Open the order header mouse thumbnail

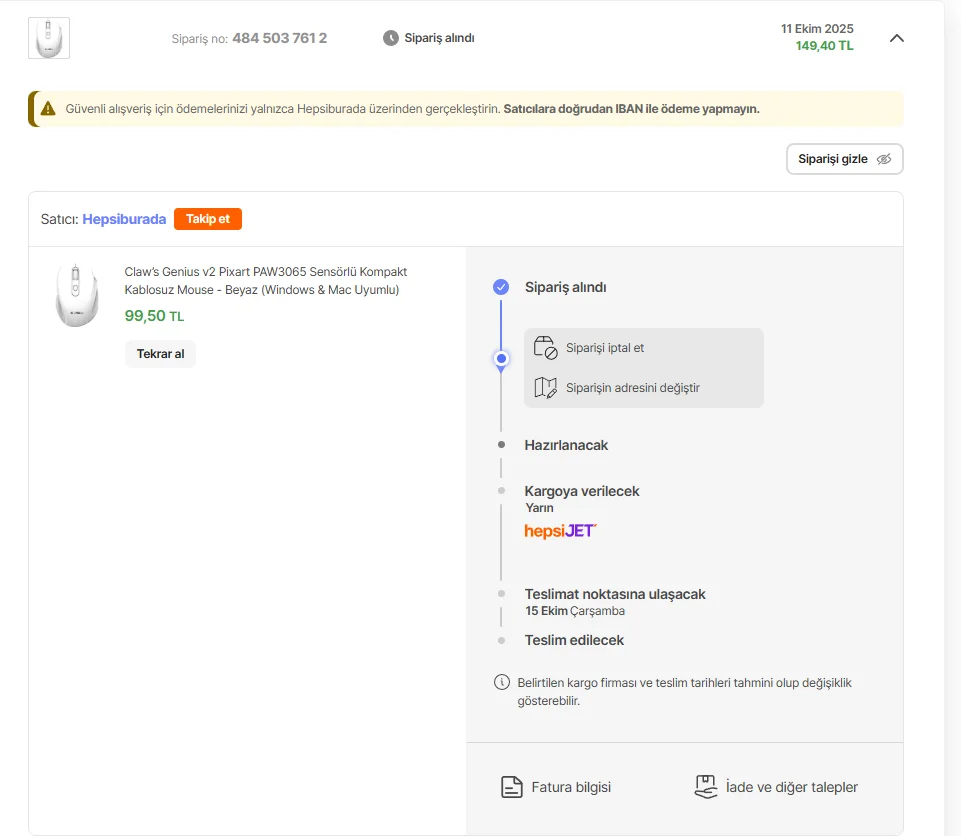point(49,38)
